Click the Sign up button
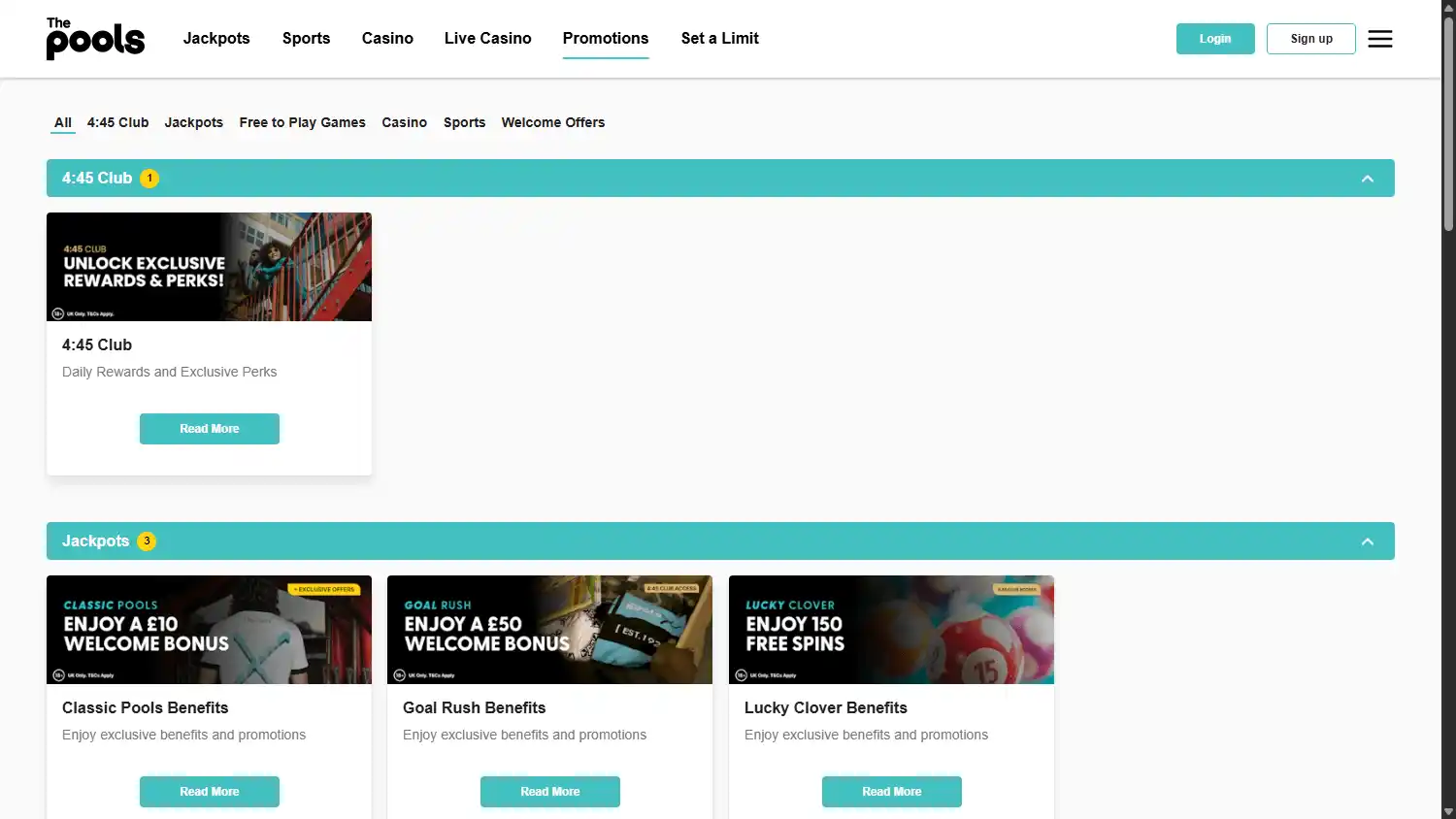 [x=1311, y=39]
